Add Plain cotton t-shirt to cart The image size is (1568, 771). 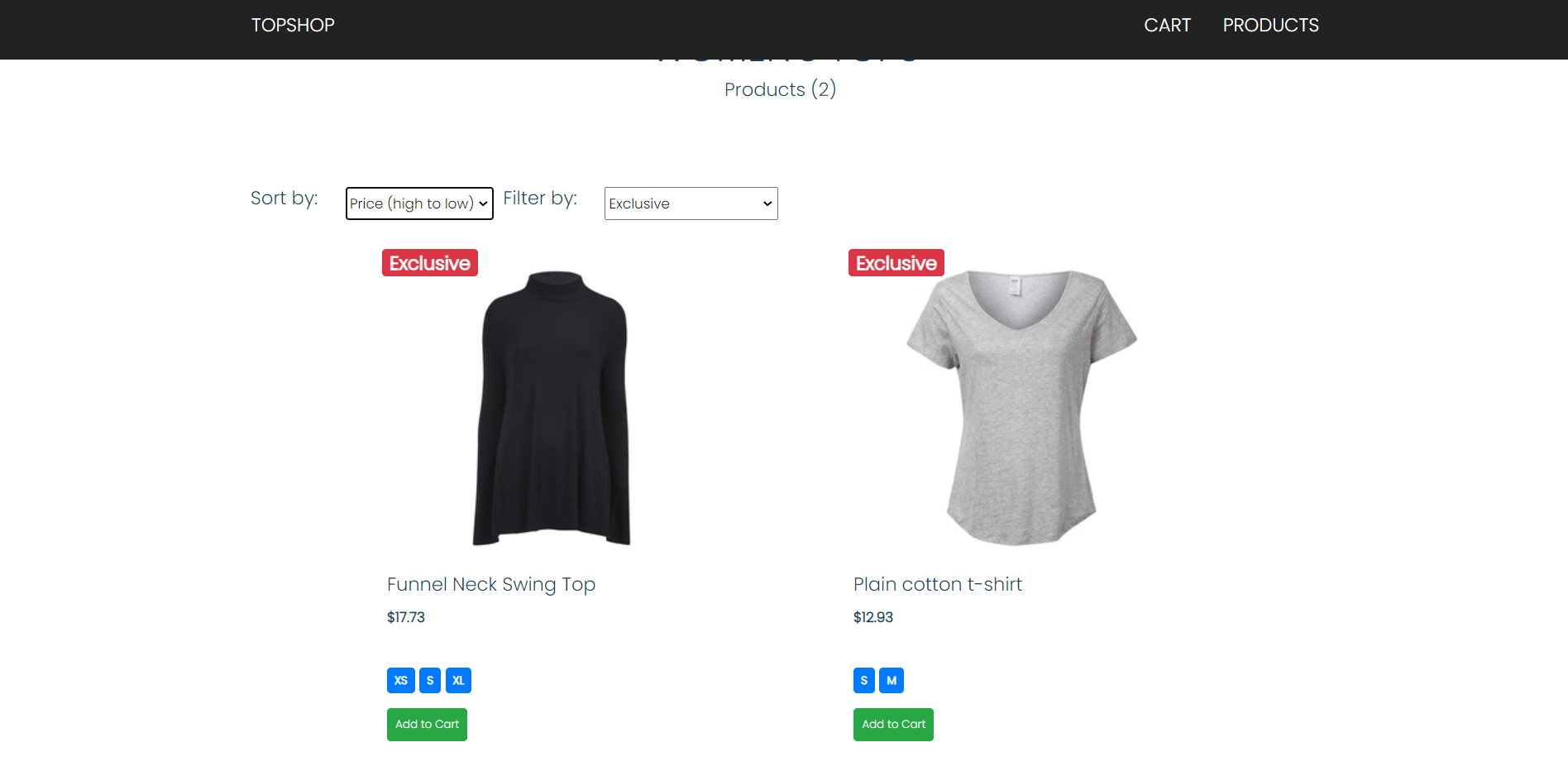click(892, 724)
